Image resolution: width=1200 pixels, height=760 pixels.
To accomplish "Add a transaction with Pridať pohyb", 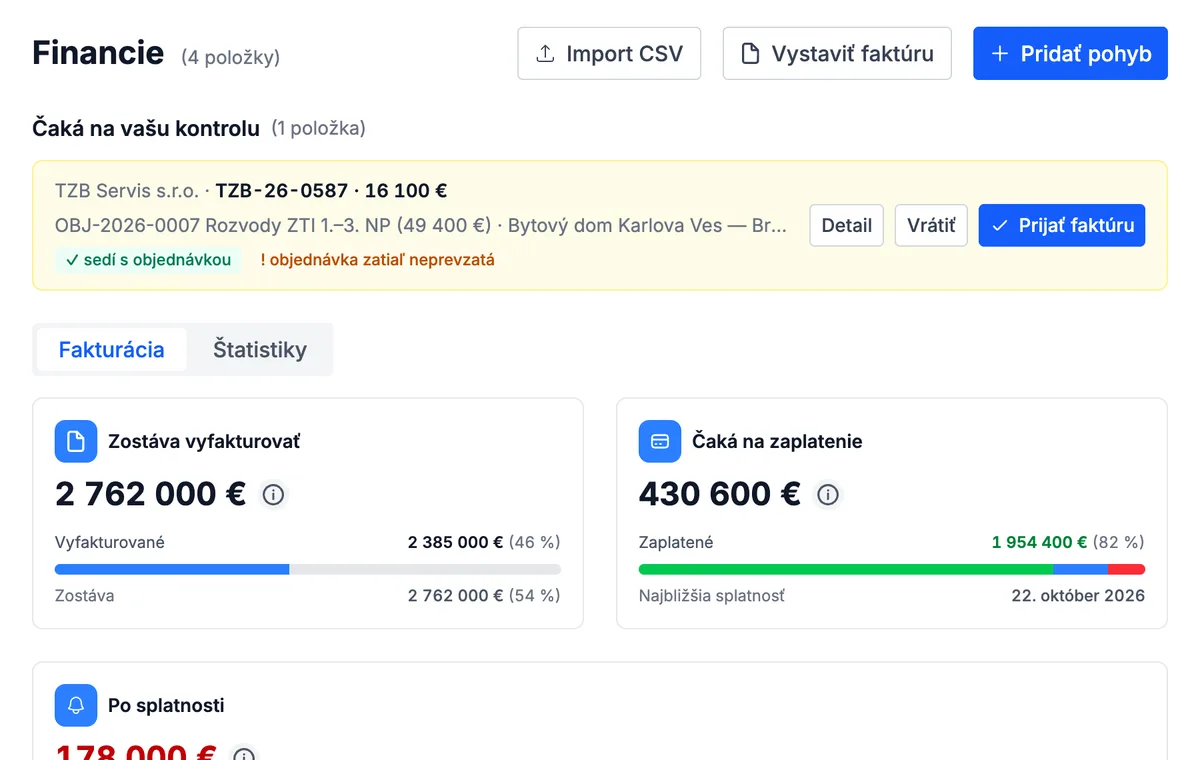I will [1070, 53].
